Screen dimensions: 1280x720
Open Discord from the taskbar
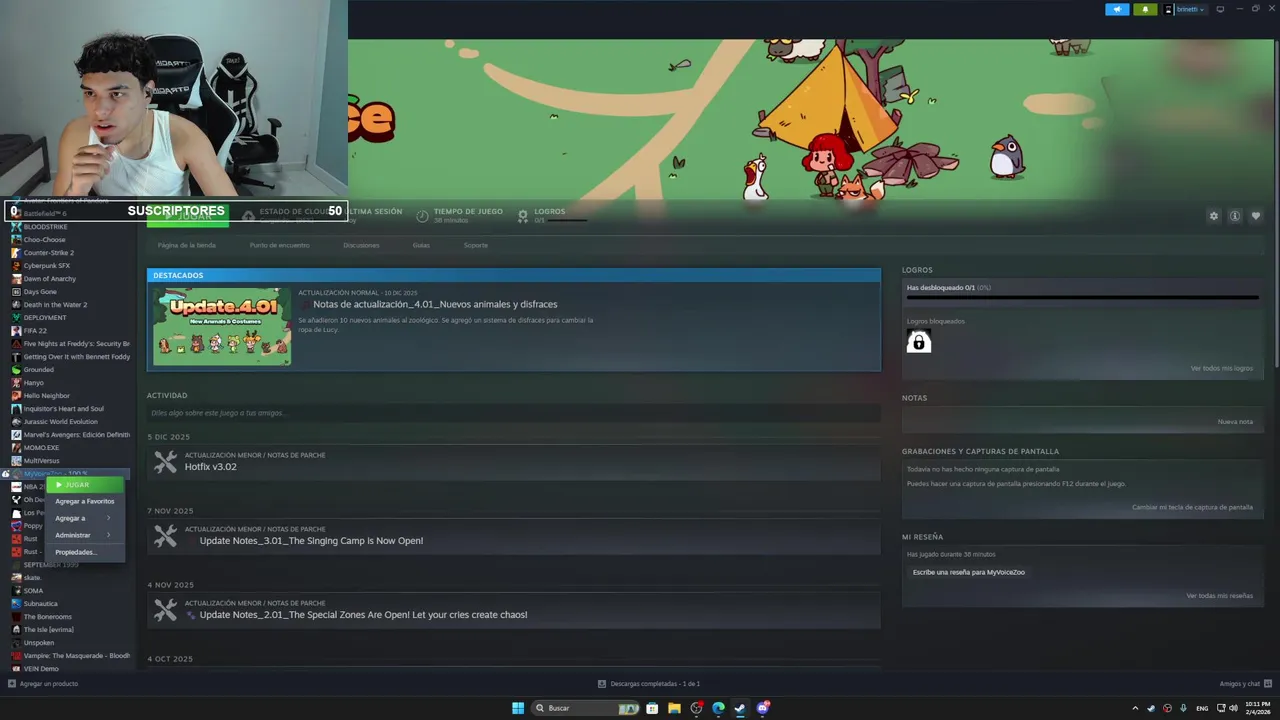point(763,708)
